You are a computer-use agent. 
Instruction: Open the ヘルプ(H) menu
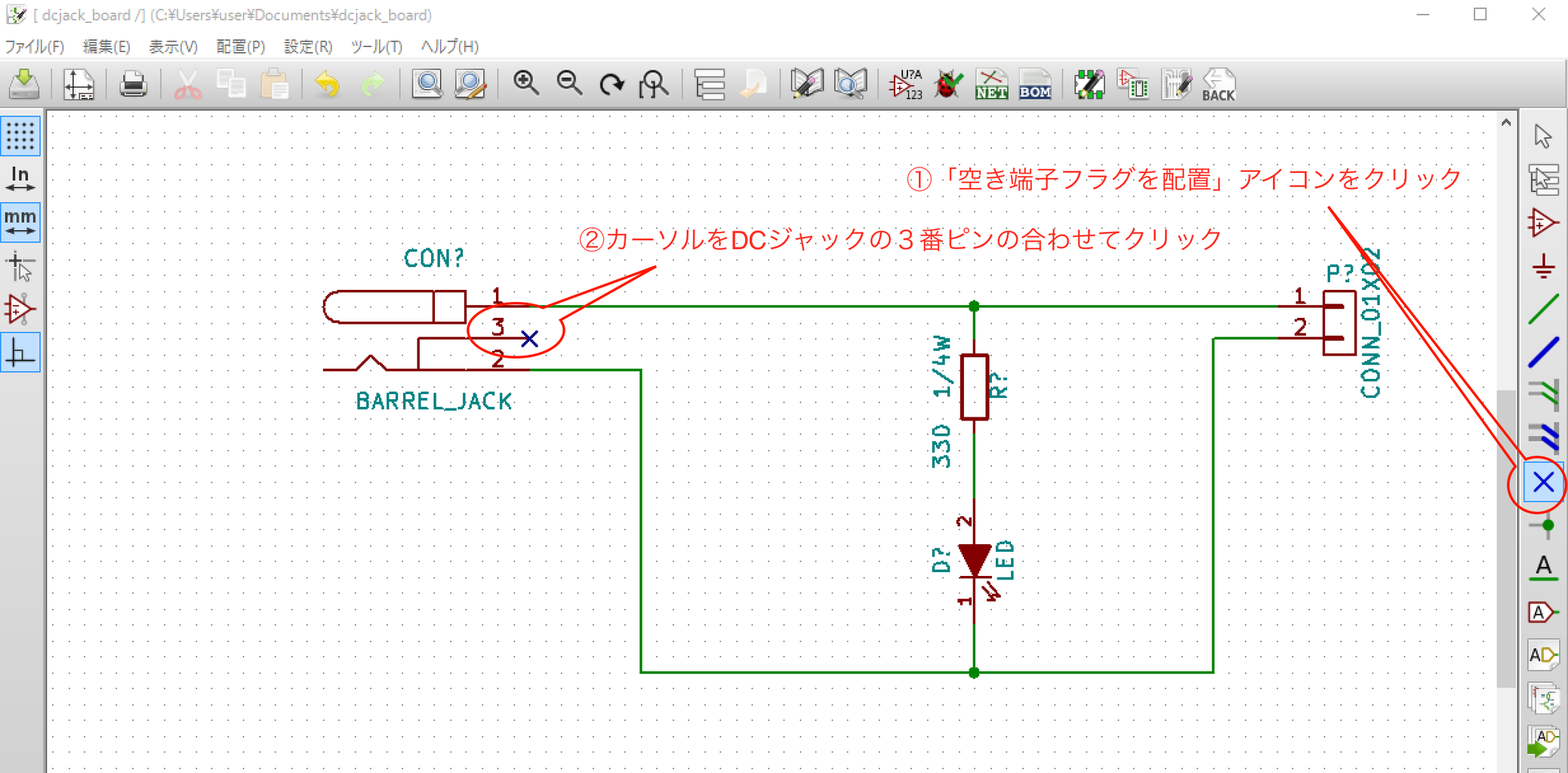[450, 47]
